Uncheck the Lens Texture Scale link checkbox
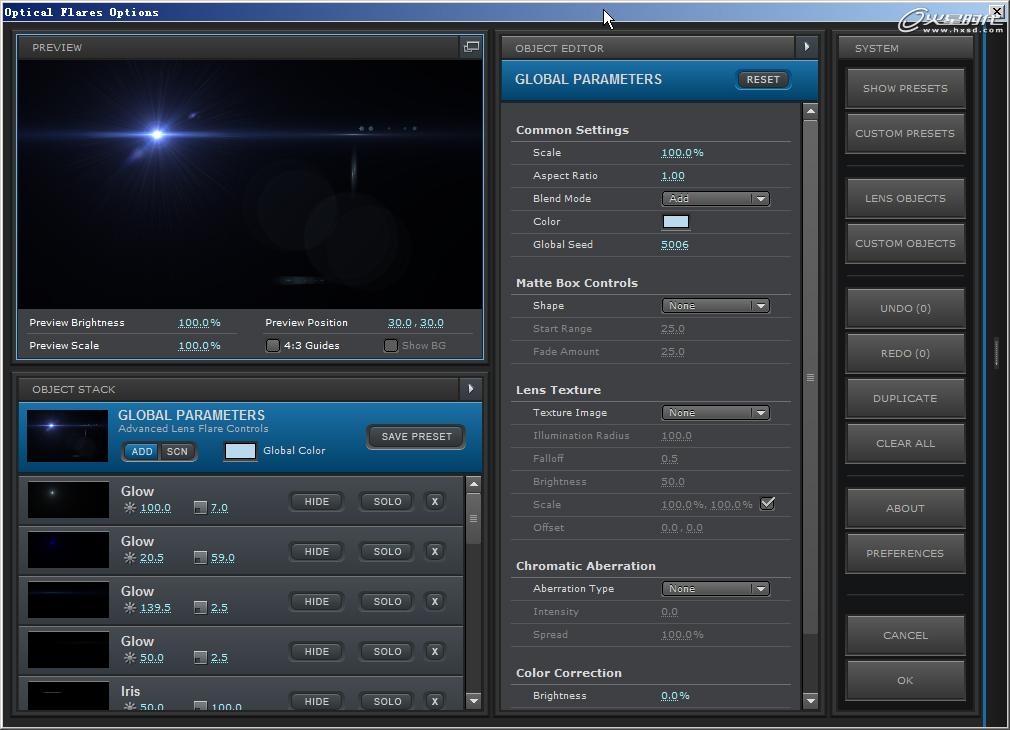 [x=767, y=504]
